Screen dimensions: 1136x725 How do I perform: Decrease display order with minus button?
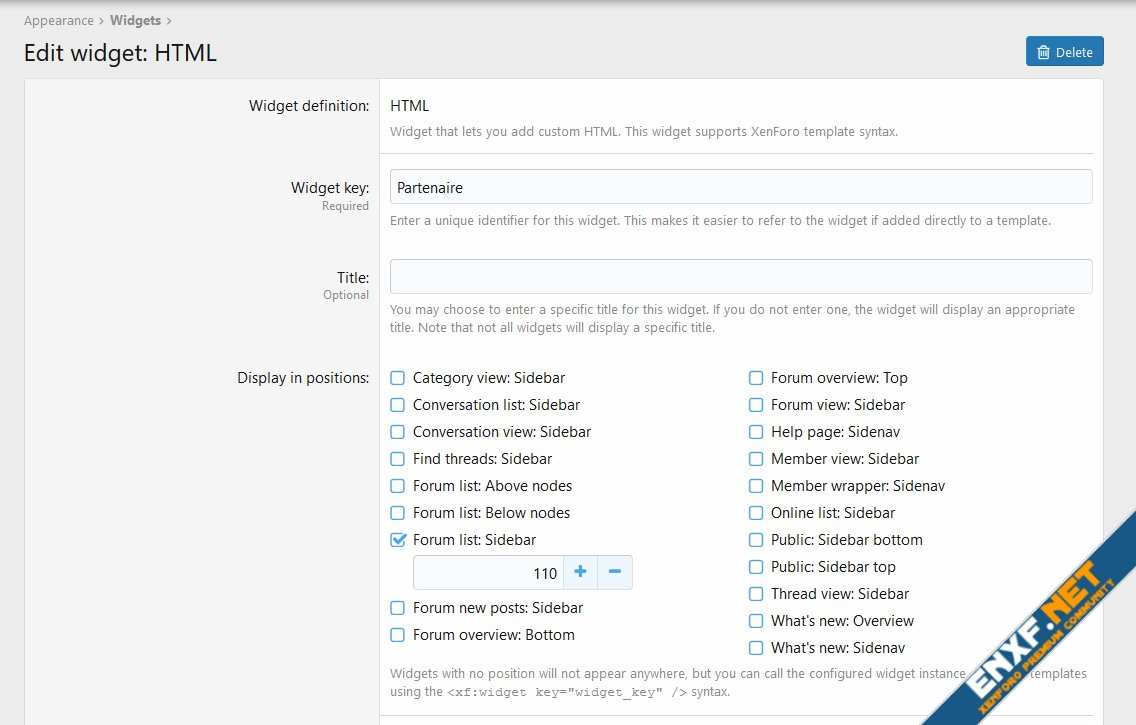pyautogui.click(x=615, y=573)
